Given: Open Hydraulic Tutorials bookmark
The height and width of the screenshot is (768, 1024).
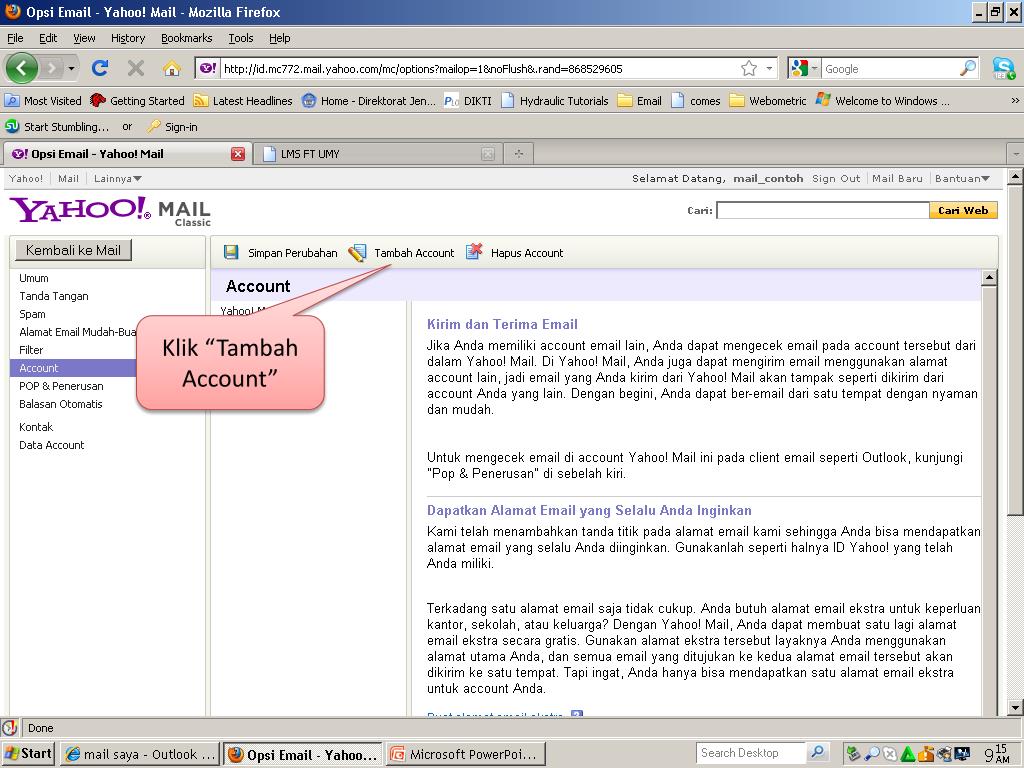Looking at the screenshot, I should point(555,101).
